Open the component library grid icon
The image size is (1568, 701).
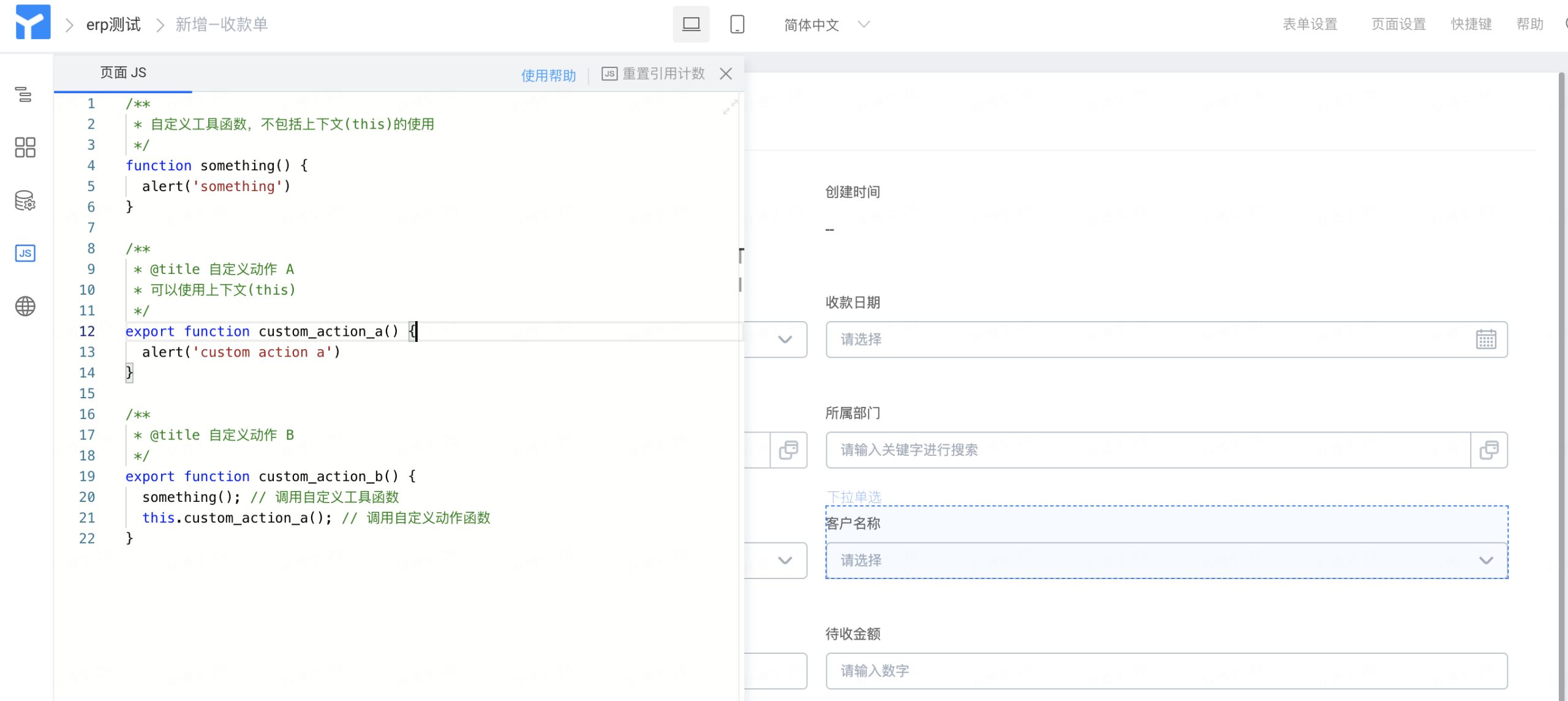point(24,147)
